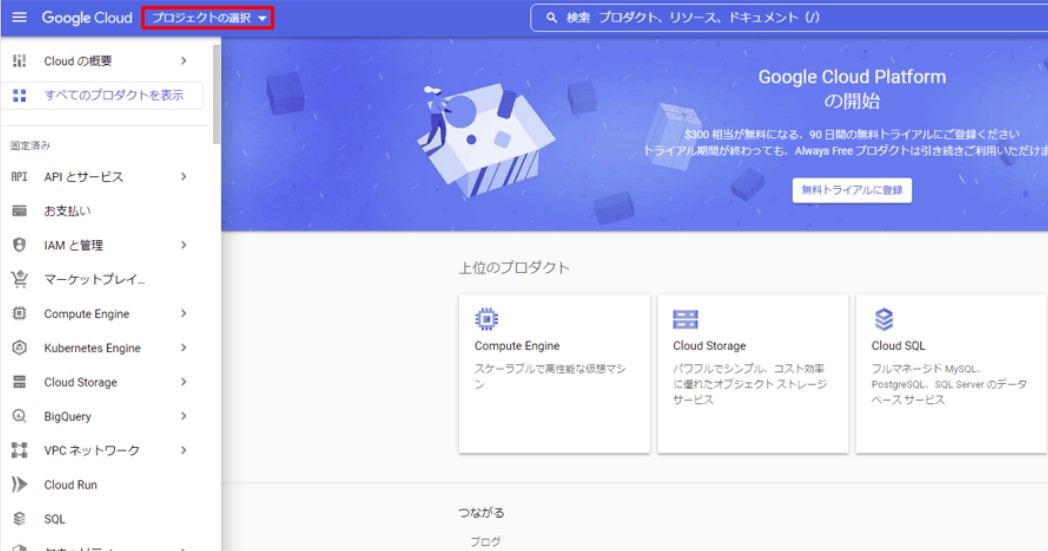
Task: Expand the Cloud の概要 submenu chevron
Action: click(183, 61)
